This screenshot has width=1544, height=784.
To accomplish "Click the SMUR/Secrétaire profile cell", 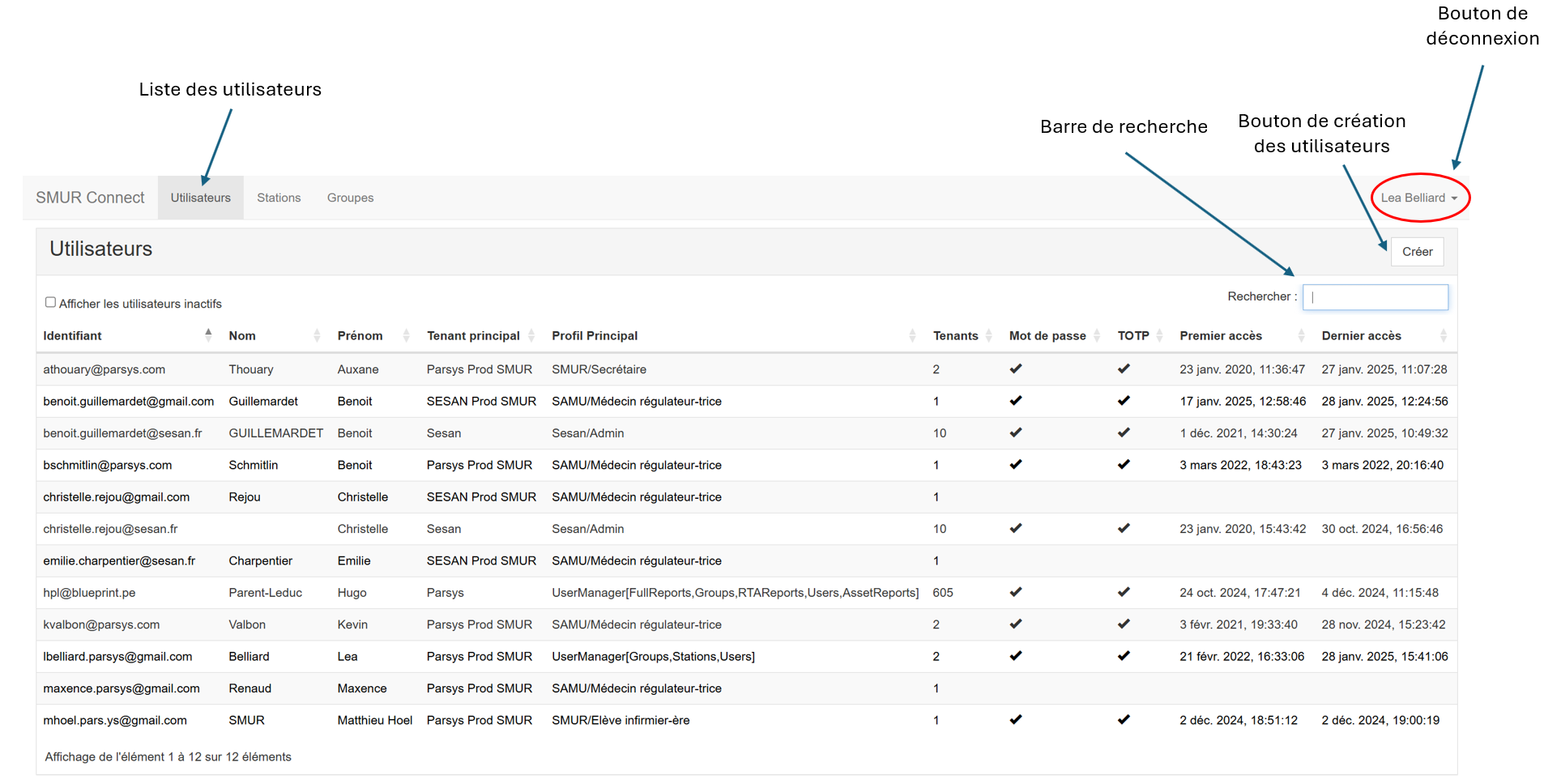I will [599, 369].
